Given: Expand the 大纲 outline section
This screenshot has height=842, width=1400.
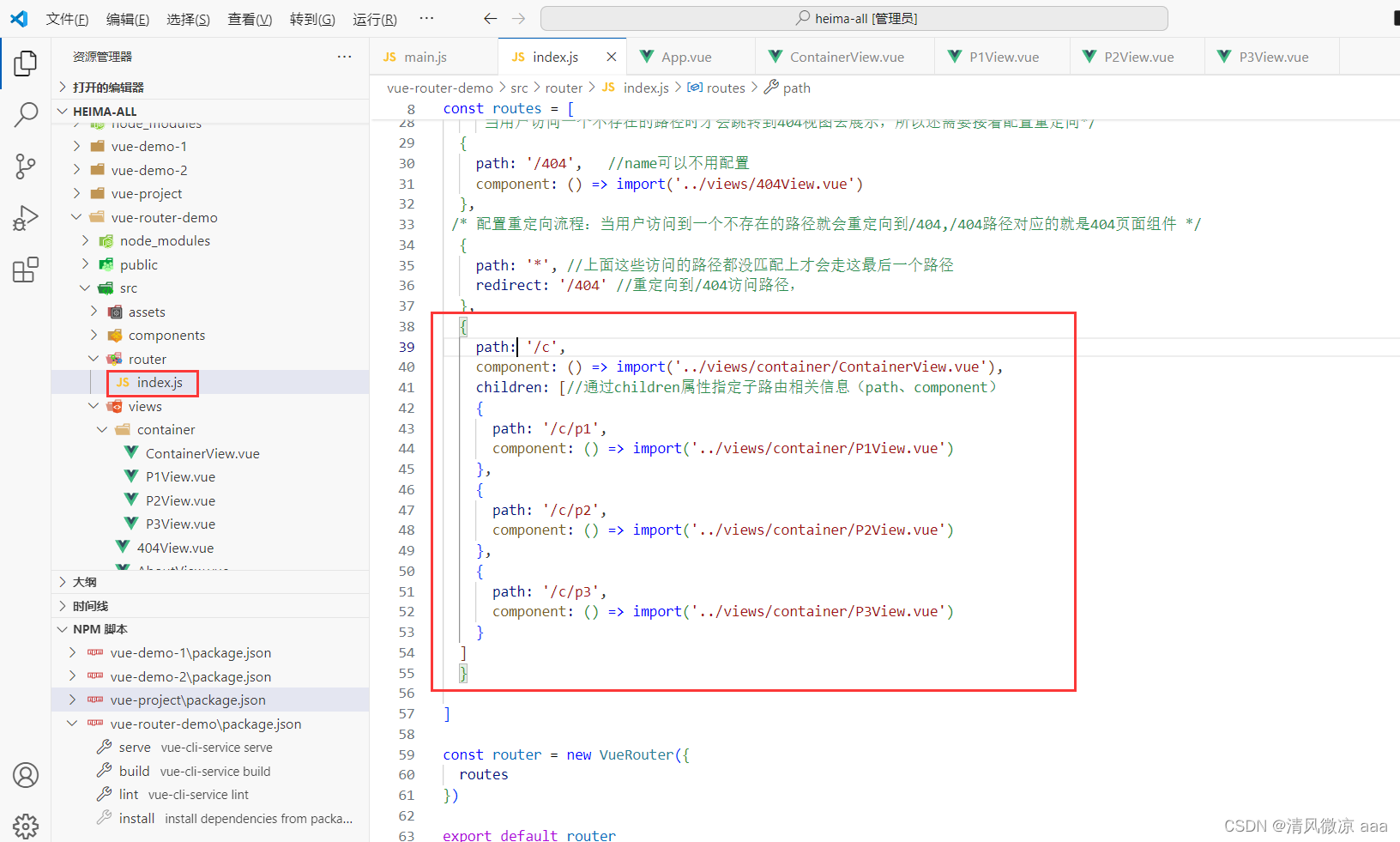Looking at the screenshot, I should pos(63,582).
